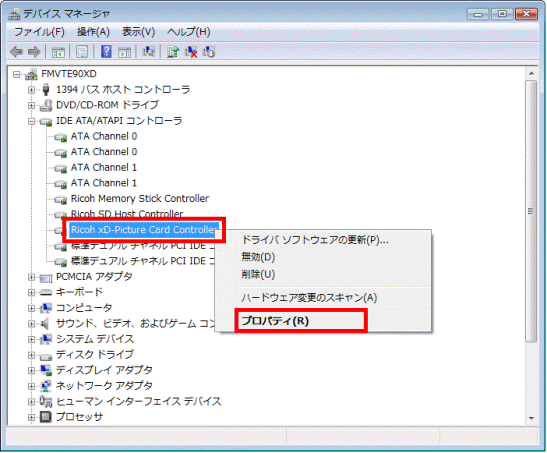Select the ネットワーク アダプタ icon
Screen dimensions: 547x453
pyautogui.click(x=46, y=386)
